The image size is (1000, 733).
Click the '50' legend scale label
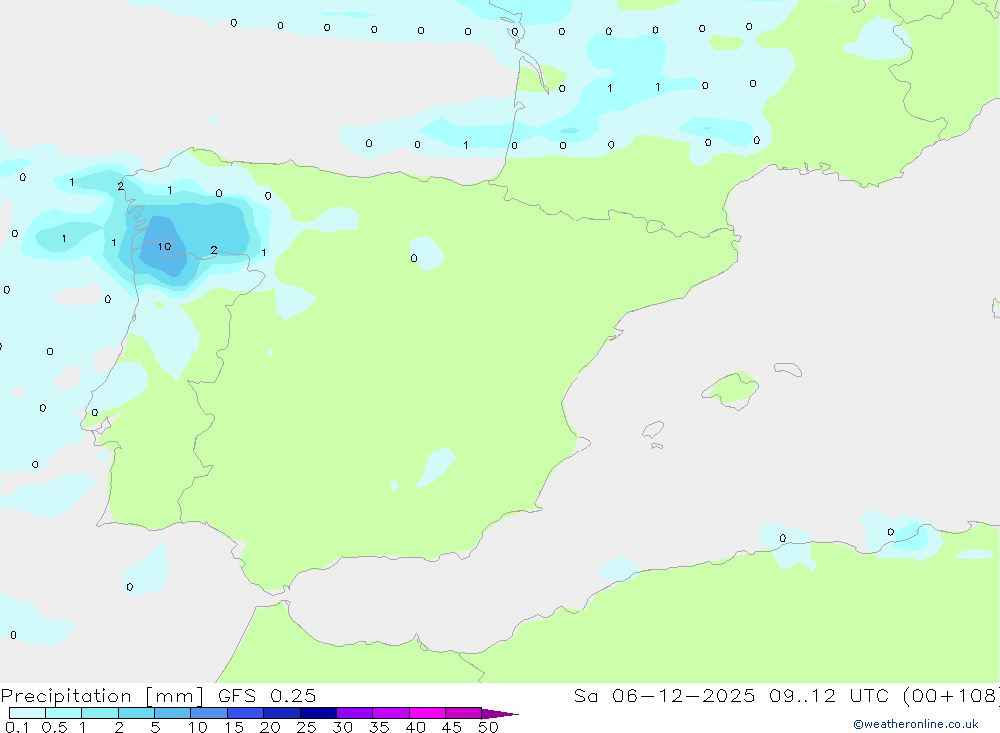point(488,727)
